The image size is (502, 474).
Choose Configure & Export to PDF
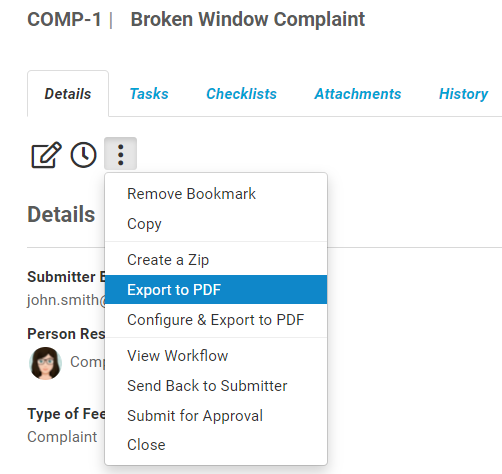[x=216, y=320]
